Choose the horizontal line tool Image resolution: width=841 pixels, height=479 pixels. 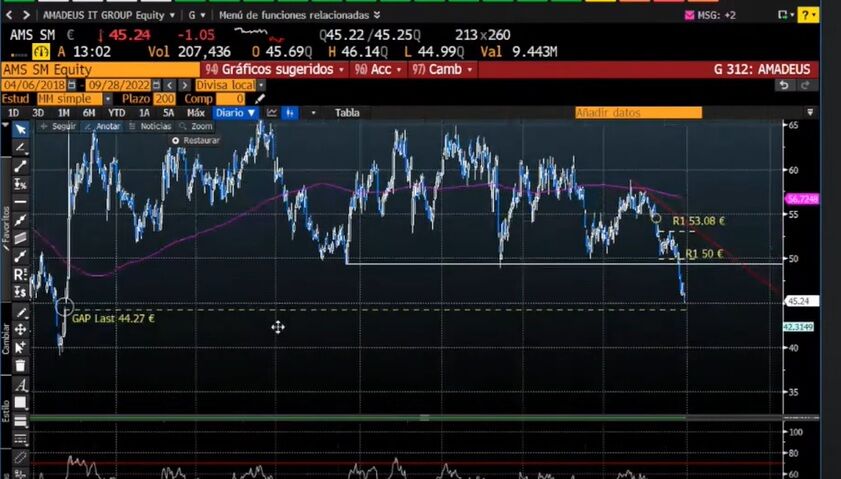point(20,202)
